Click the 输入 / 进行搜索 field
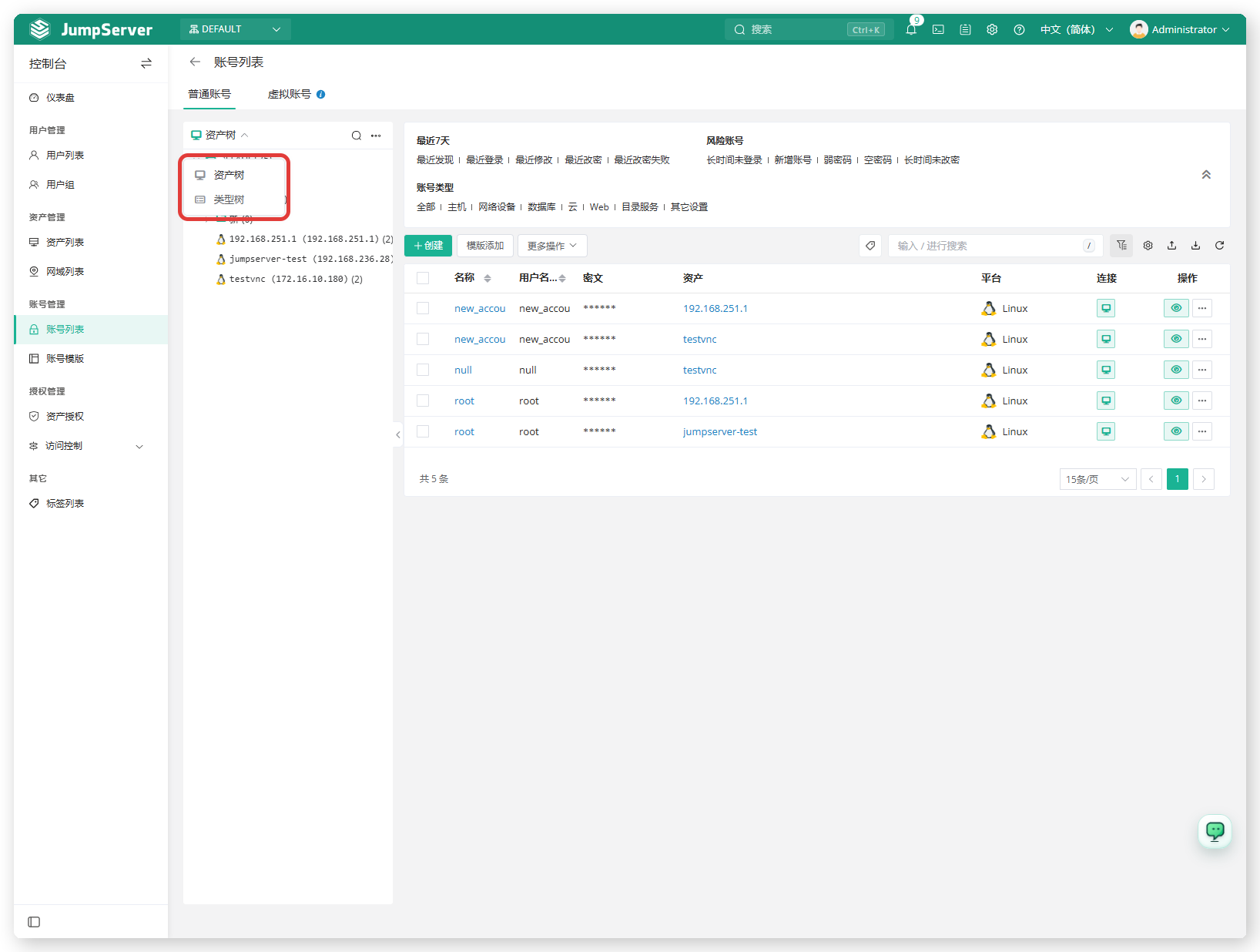 995,246
